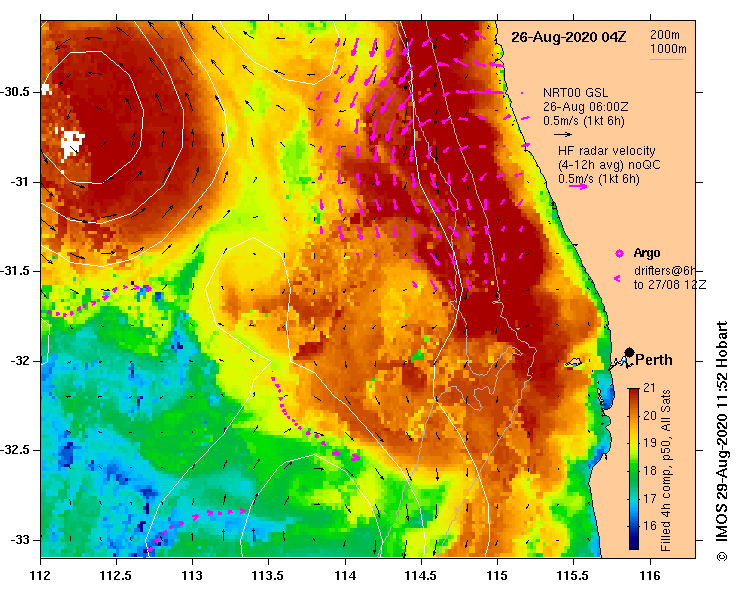This screenshot has width=739, height=592.
Task: Click the longitude label 113
Action: [x=192, y=576]
